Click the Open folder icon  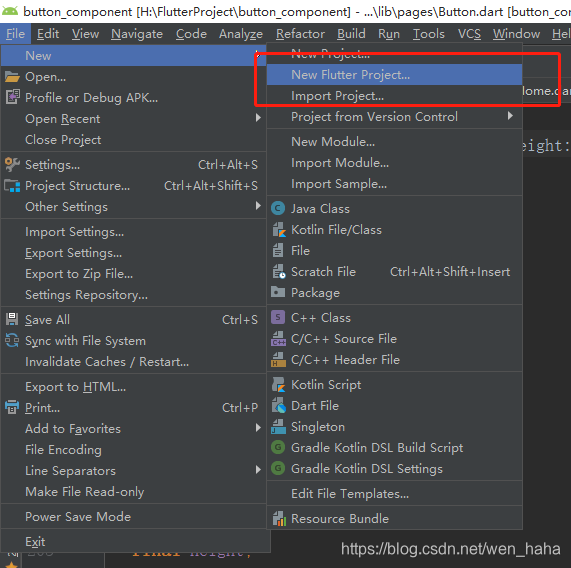[12, 77]
